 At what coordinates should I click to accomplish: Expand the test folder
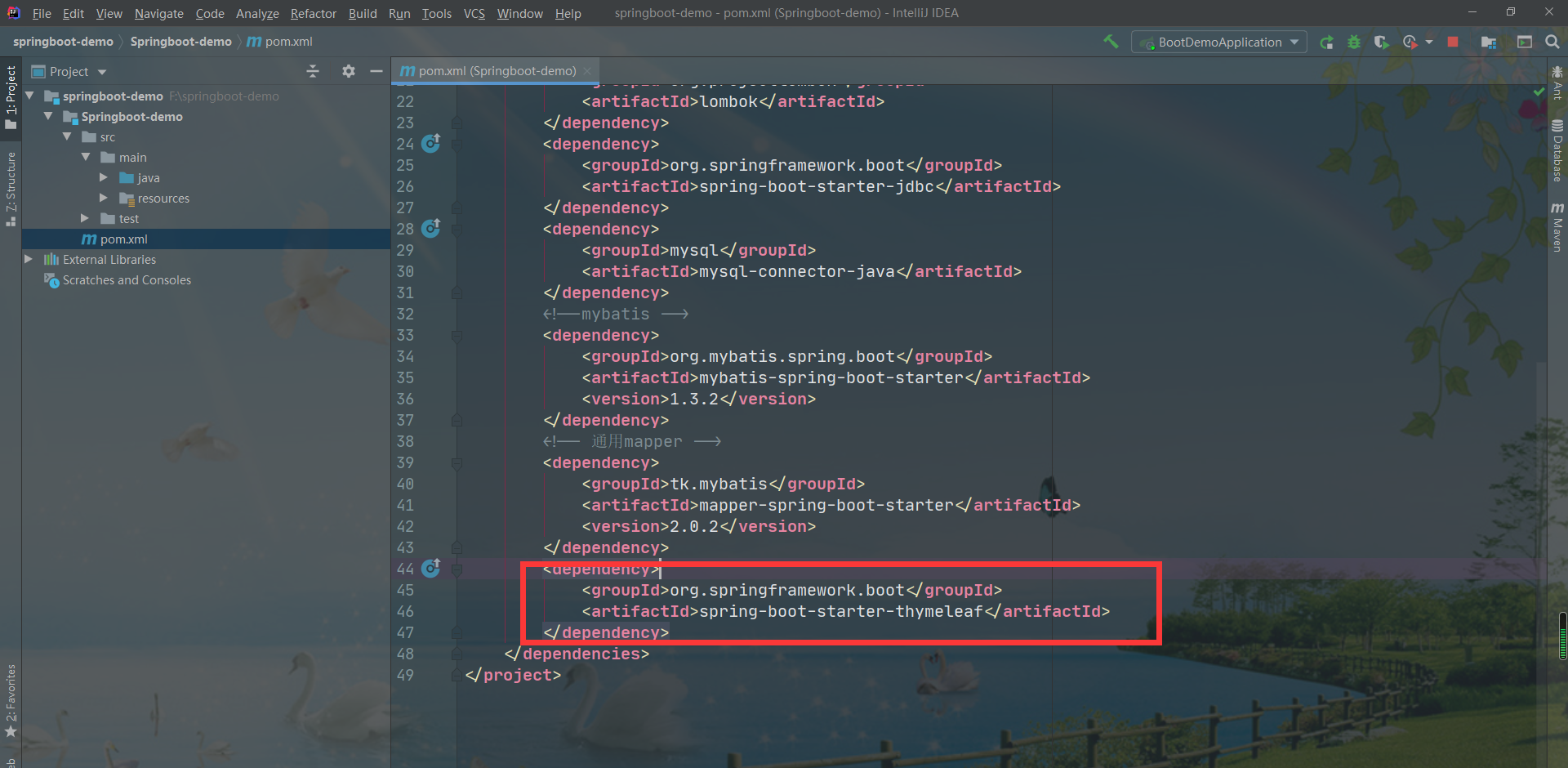(85, 218)
